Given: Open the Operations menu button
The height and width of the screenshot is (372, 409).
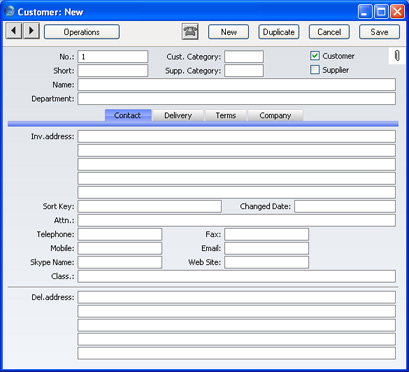Looking at the screenshot, I should pos(82,32).
